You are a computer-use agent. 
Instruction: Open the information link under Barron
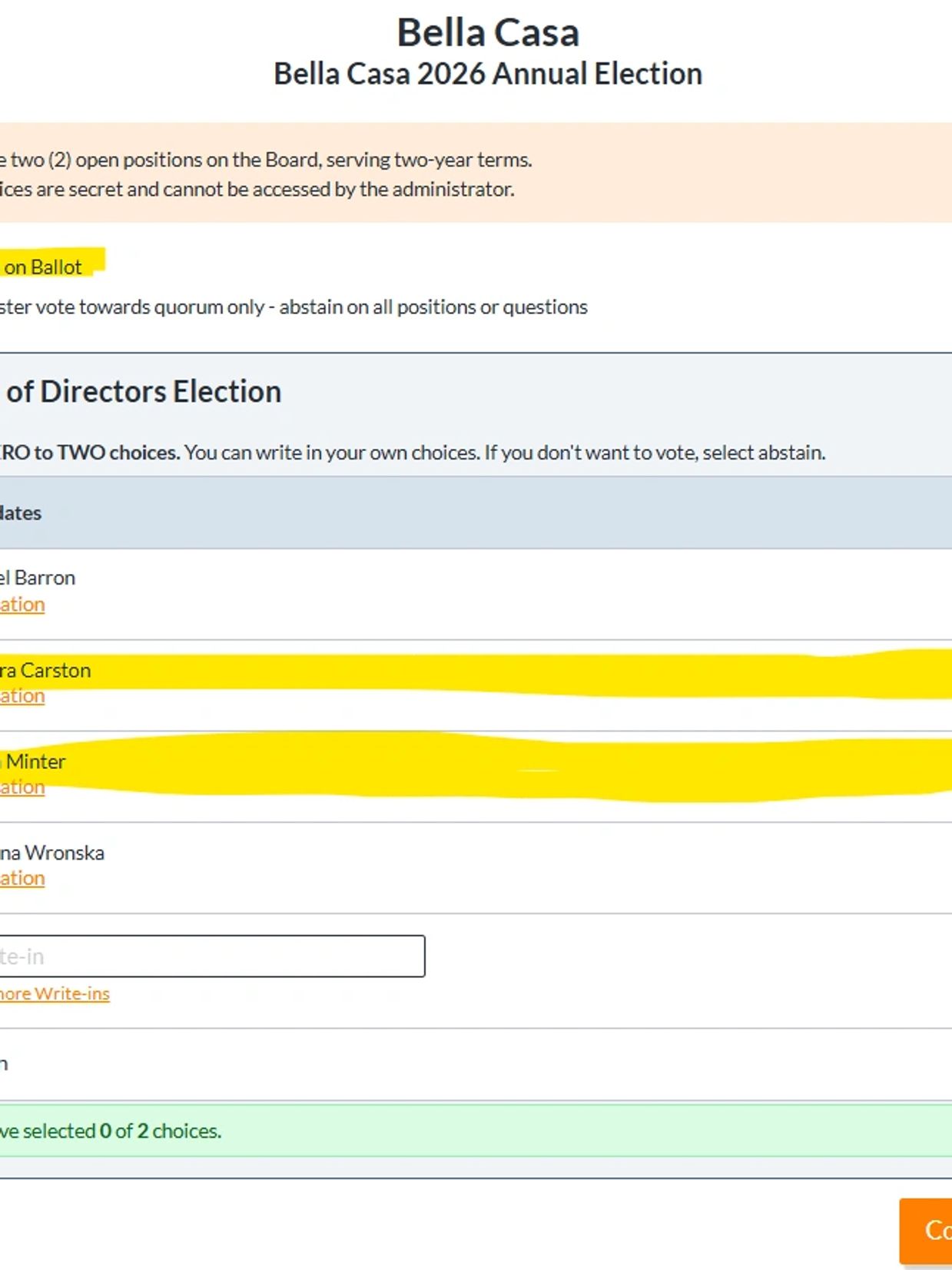point(22,605)
